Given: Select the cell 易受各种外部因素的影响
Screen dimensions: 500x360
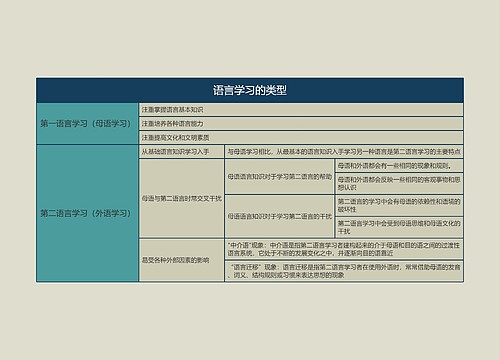Looking at the screenshot, I should (x=182, y=260).
